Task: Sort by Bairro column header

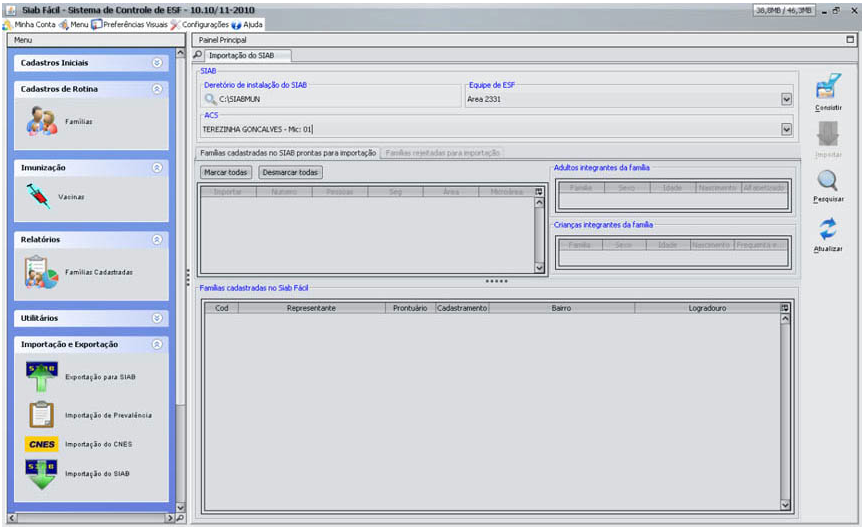Action: tap(561, 308)
